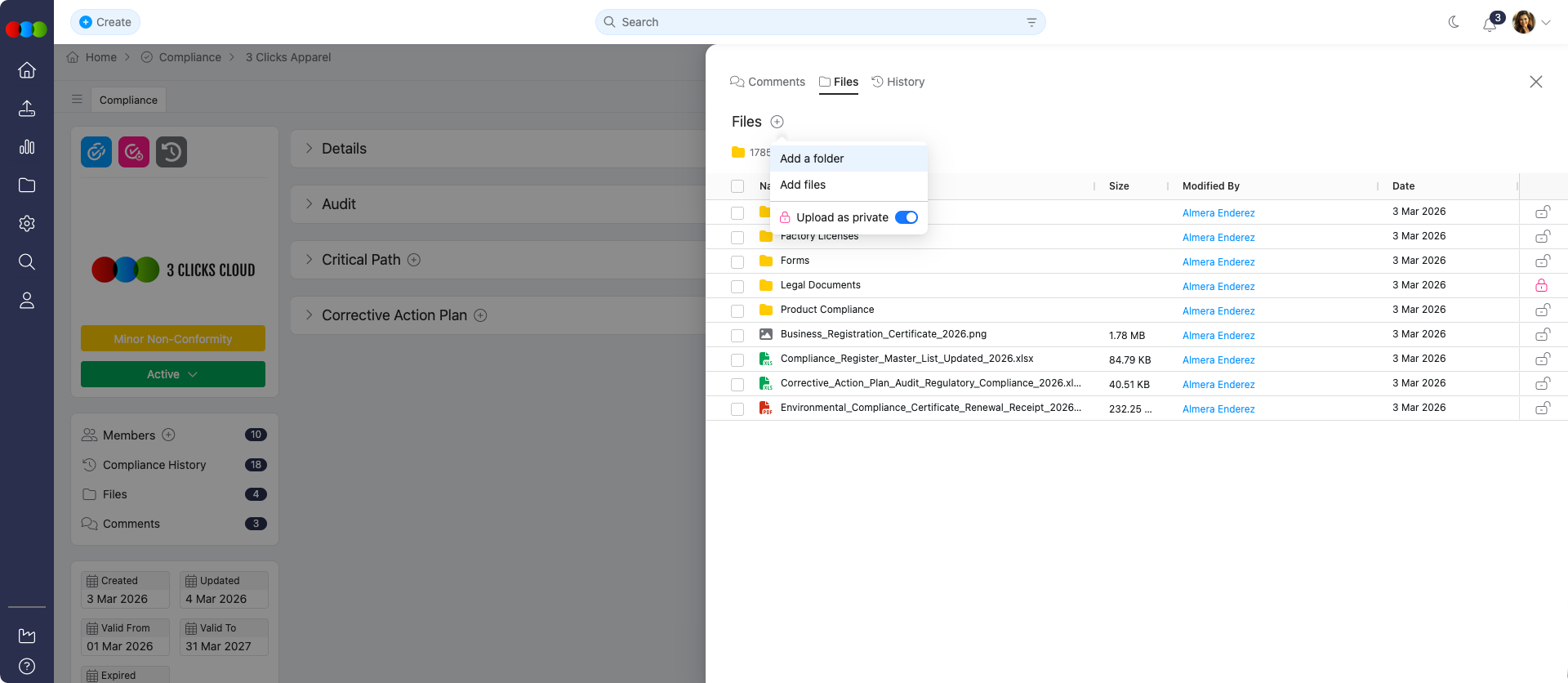Tick the select-all checkbox in files header
The image size is (1568, 683).
737,186
